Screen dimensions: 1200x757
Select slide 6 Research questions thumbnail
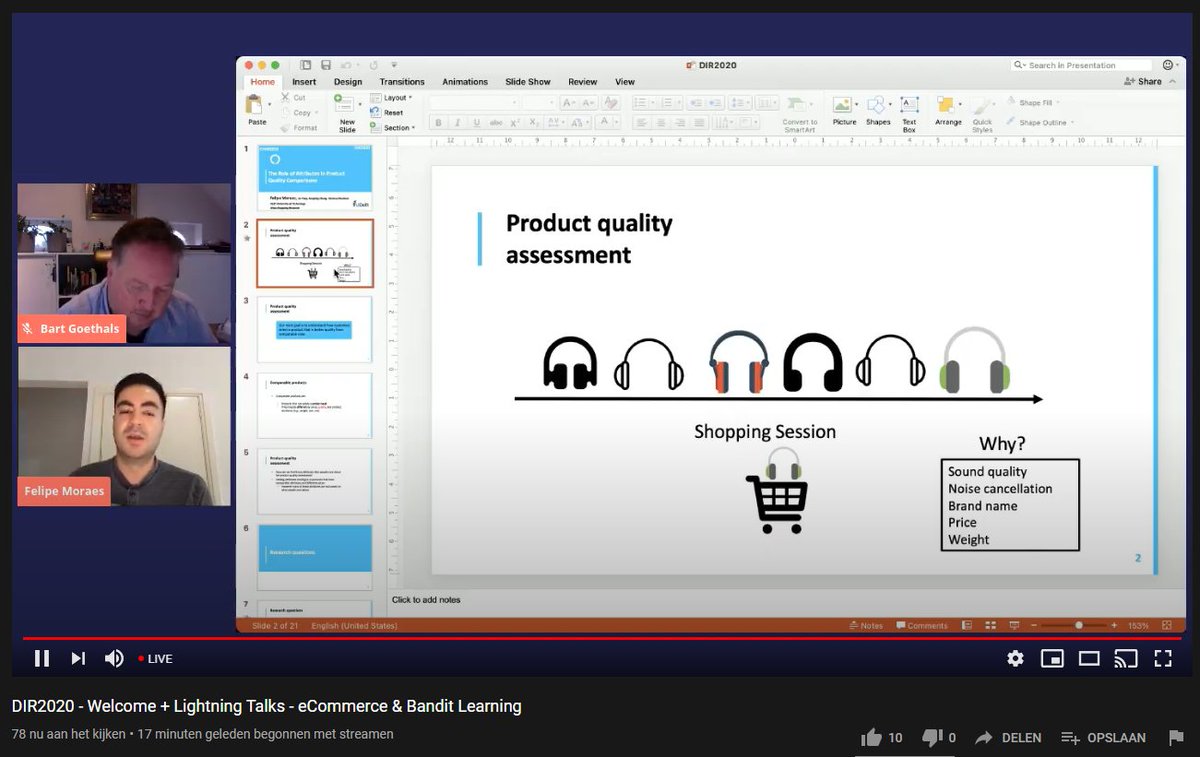tap(315, 558)
